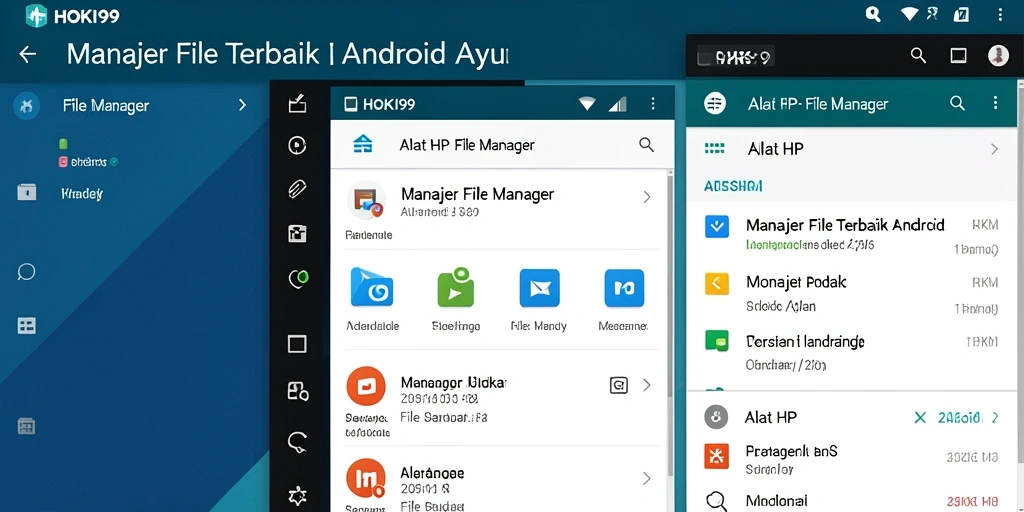1024x512 pixels.
Task: Open the Monajet Podak list item
Action: (x=852, y=294)
